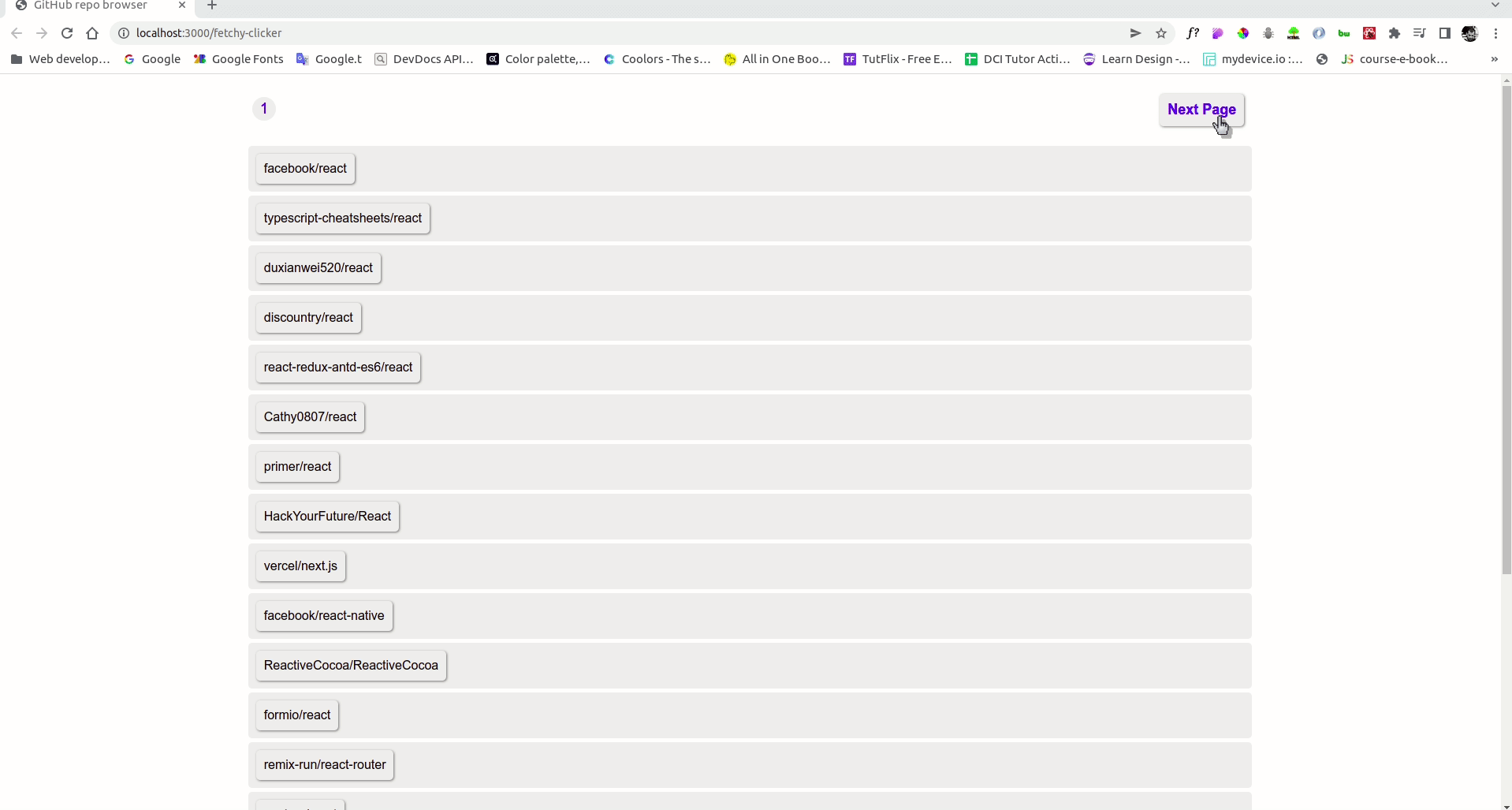Go back to the previous page
The image size is (1512, 810).
17,33
